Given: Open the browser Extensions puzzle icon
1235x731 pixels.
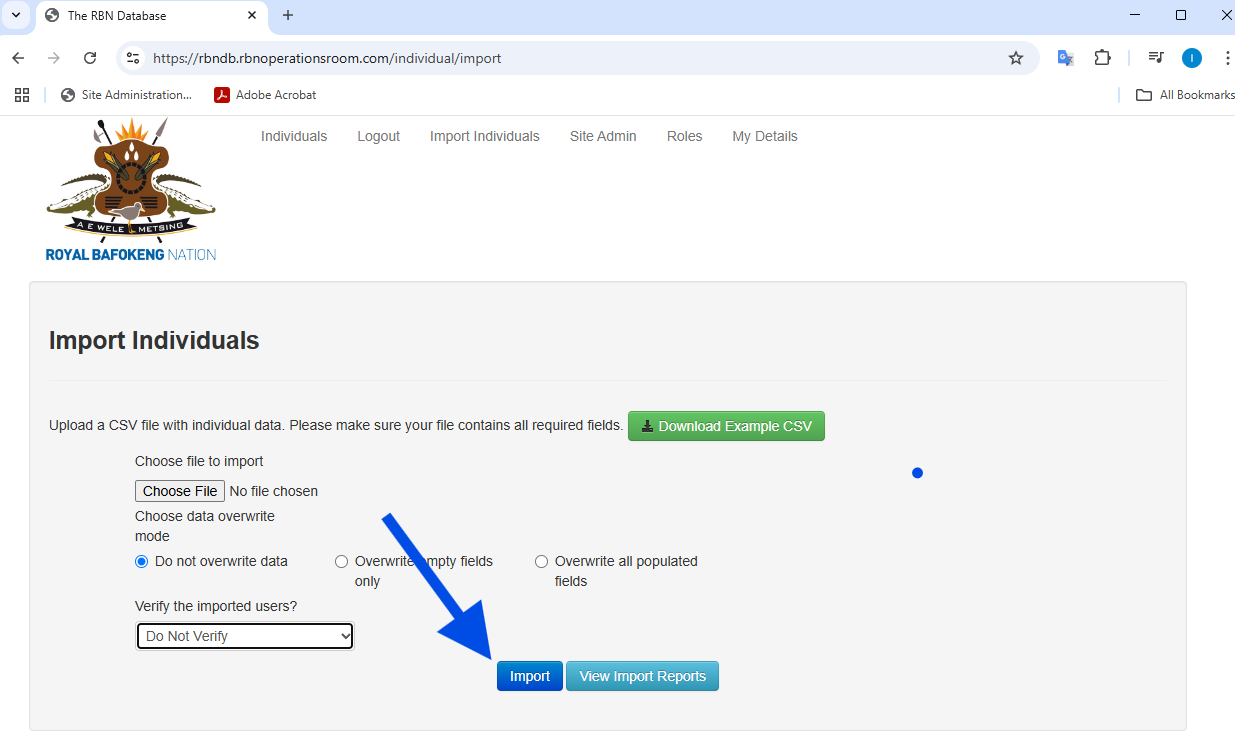Looking at the screenshot, I should tap(1102, 58).
